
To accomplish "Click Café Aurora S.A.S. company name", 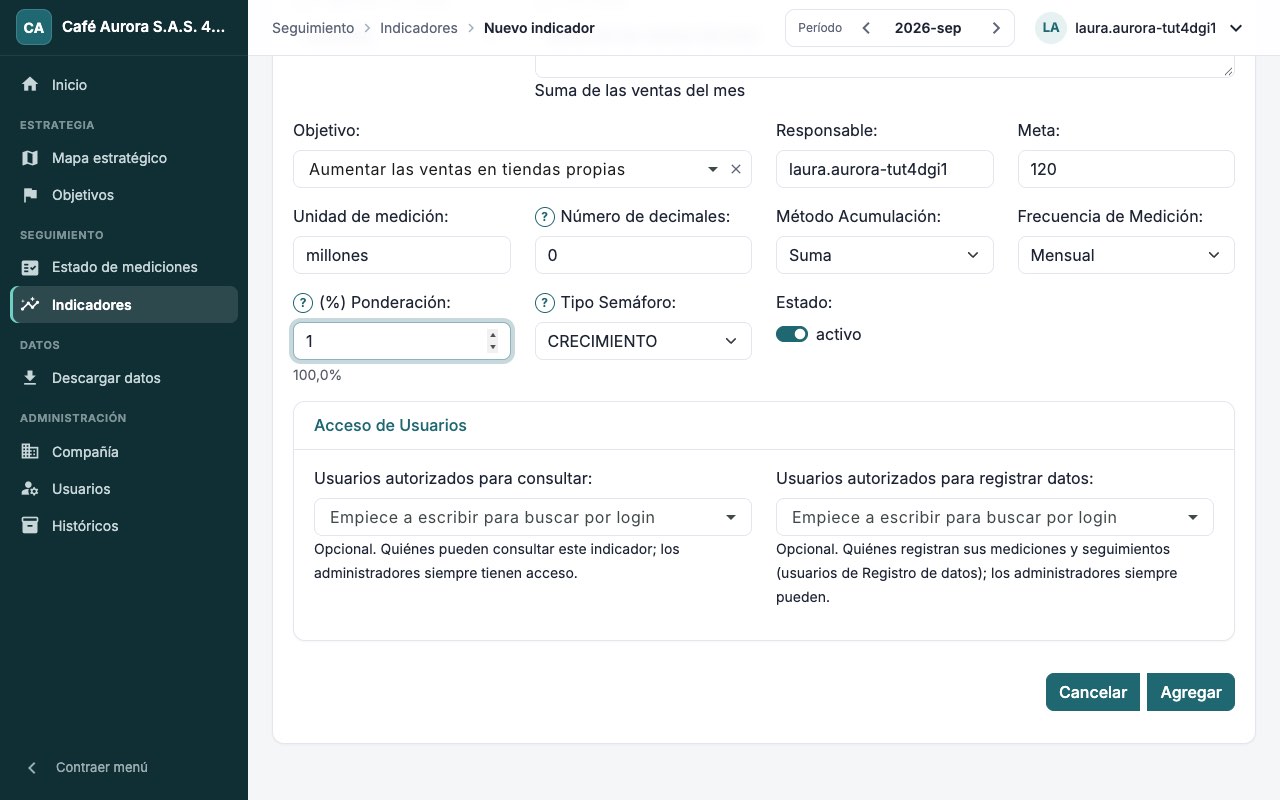I will click(x=143, y=27).
